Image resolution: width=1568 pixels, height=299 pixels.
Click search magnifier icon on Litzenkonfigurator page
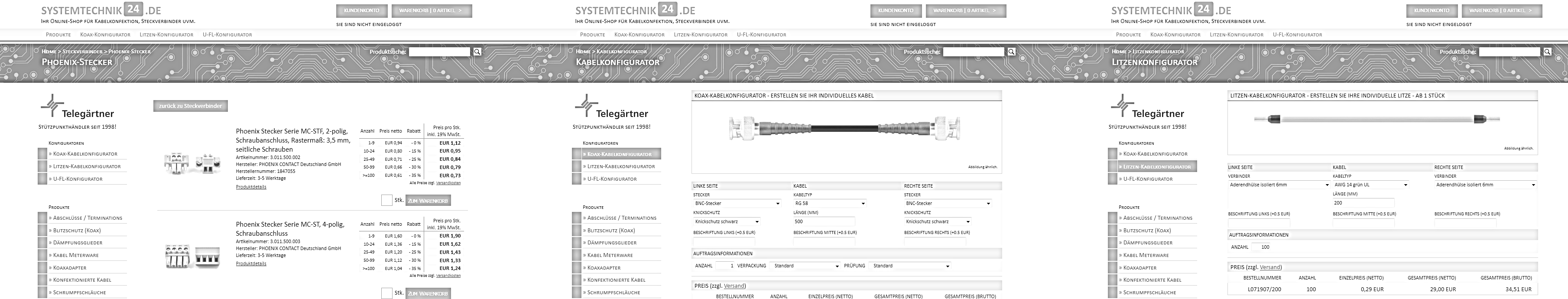click(1547, 52)
